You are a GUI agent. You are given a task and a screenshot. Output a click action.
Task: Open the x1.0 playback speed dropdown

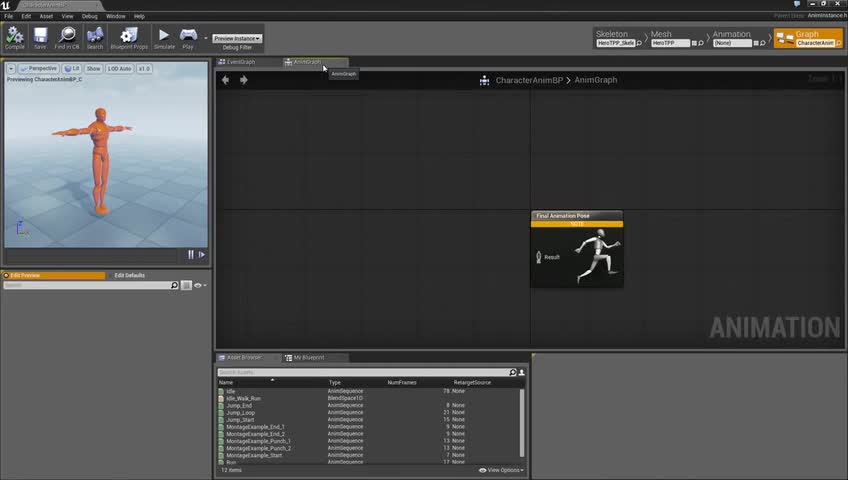point(144,69)
